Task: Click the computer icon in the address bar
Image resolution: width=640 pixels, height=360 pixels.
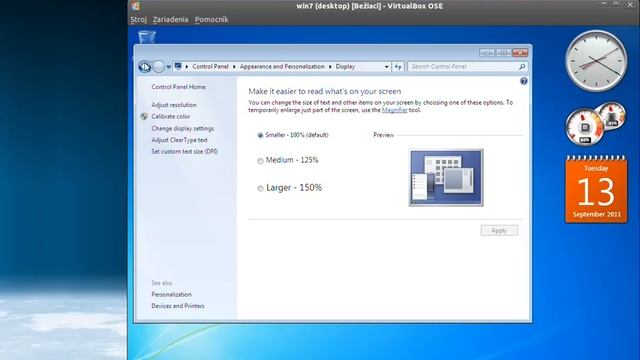Action: click(x=178, y=66)
